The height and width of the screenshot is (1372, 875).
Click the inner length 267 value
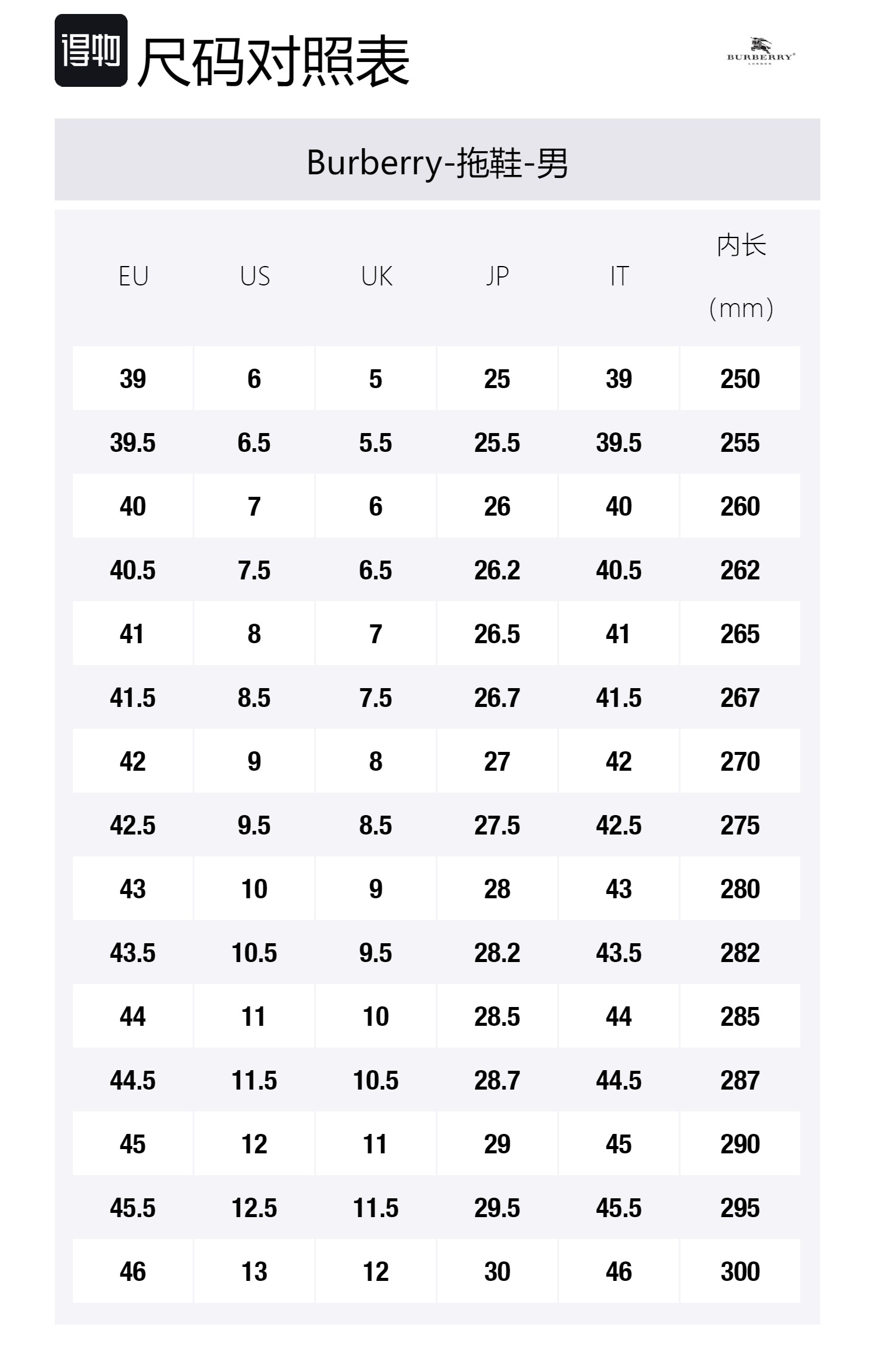[x=740, y=698]
